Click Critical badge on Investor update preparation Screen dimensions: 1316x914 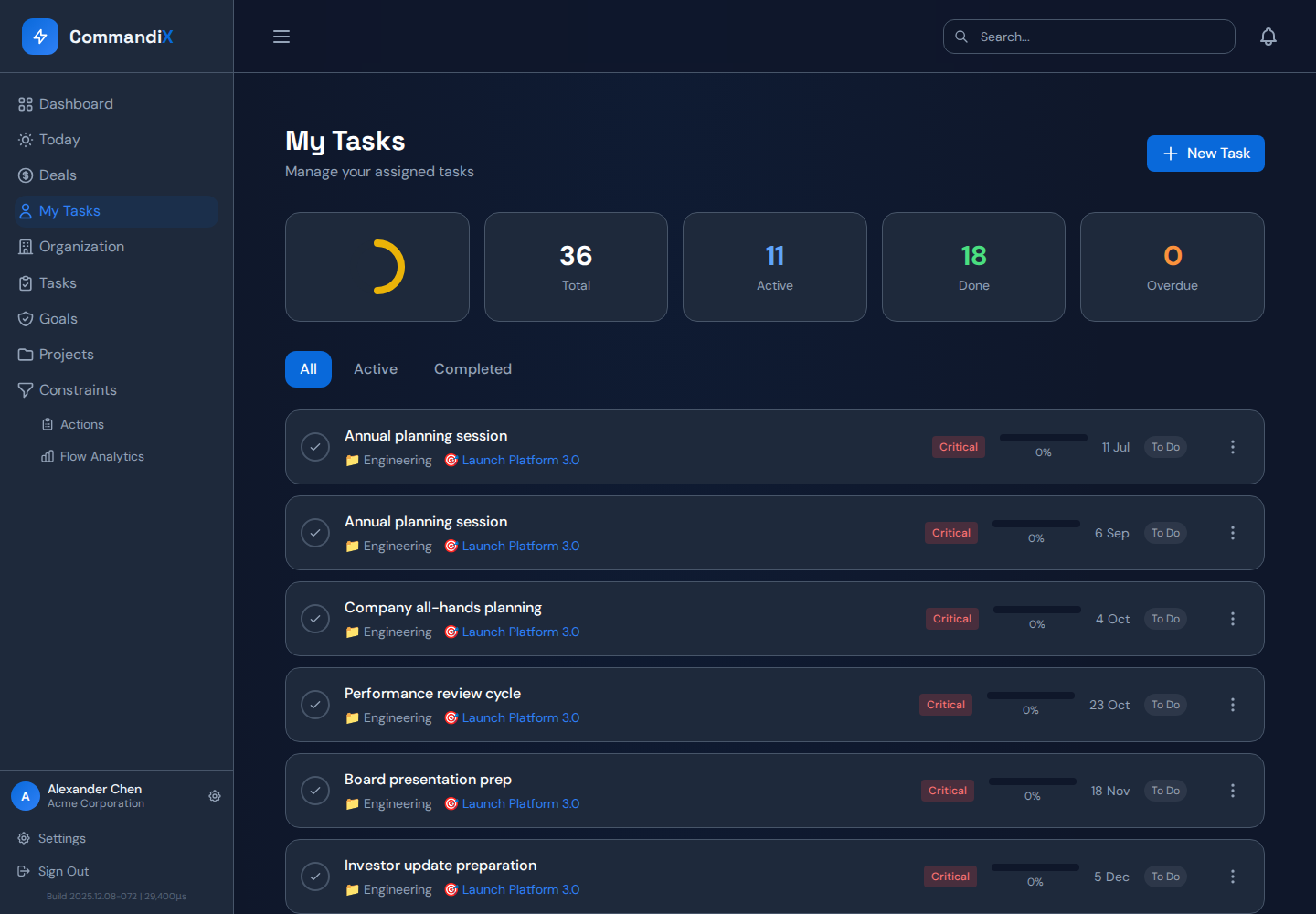coord(950,877)
